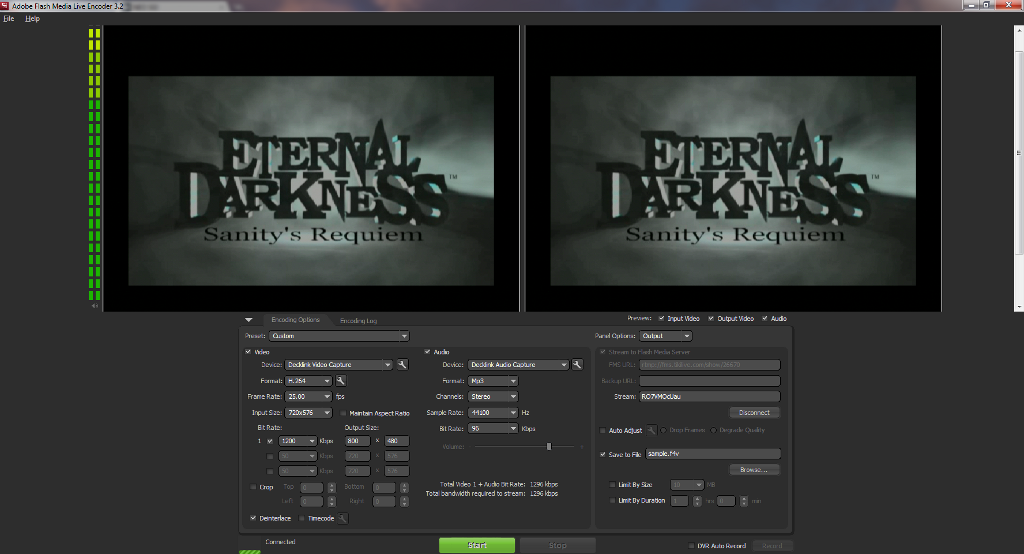Uncheck the first bit rate stream checkbox
This screenshot has width=1024, height=554.
coord(270,441)
